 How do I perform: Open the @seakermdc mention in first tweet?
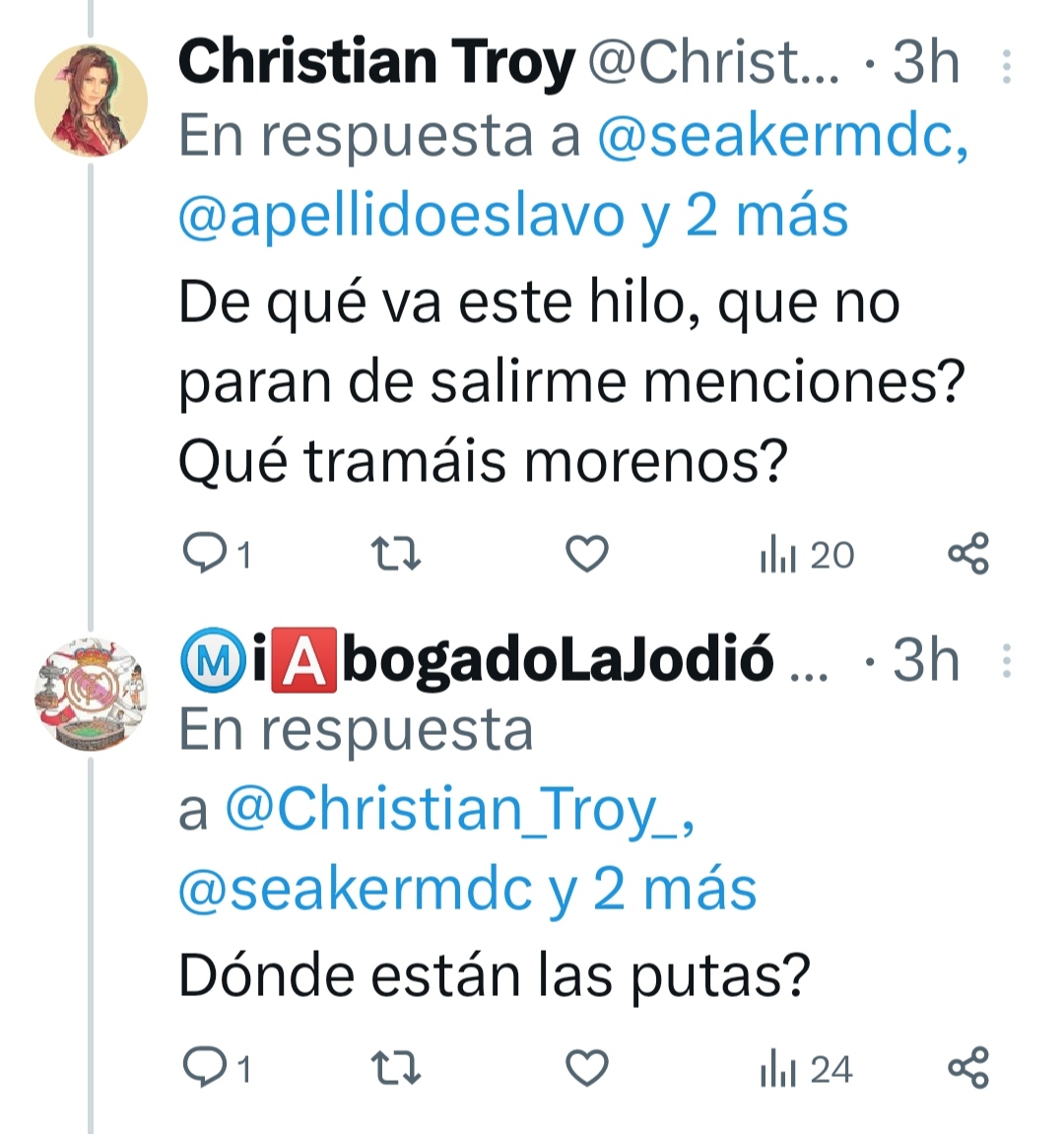(782, 136)
